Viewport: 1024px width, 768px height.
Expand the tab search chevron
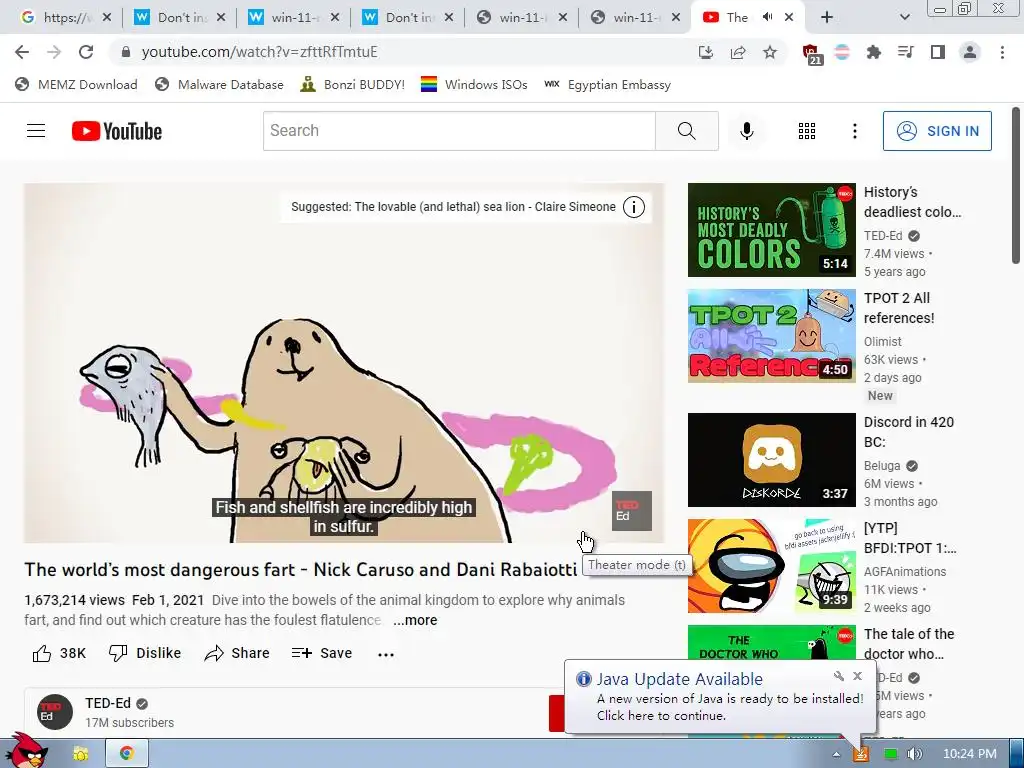pyautogui.click(x=904, y=18)
